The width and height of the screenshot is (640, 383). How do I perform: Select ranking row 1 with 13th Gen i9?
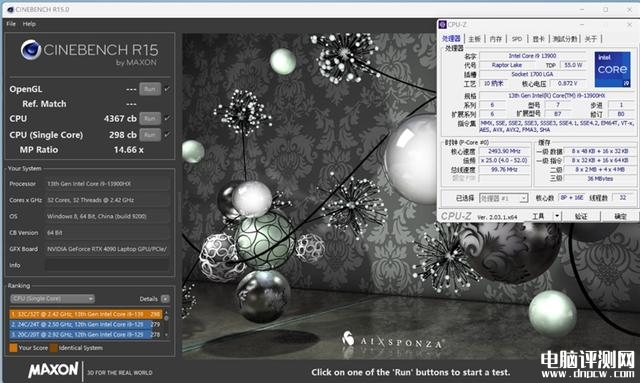(x=86, y=314)
